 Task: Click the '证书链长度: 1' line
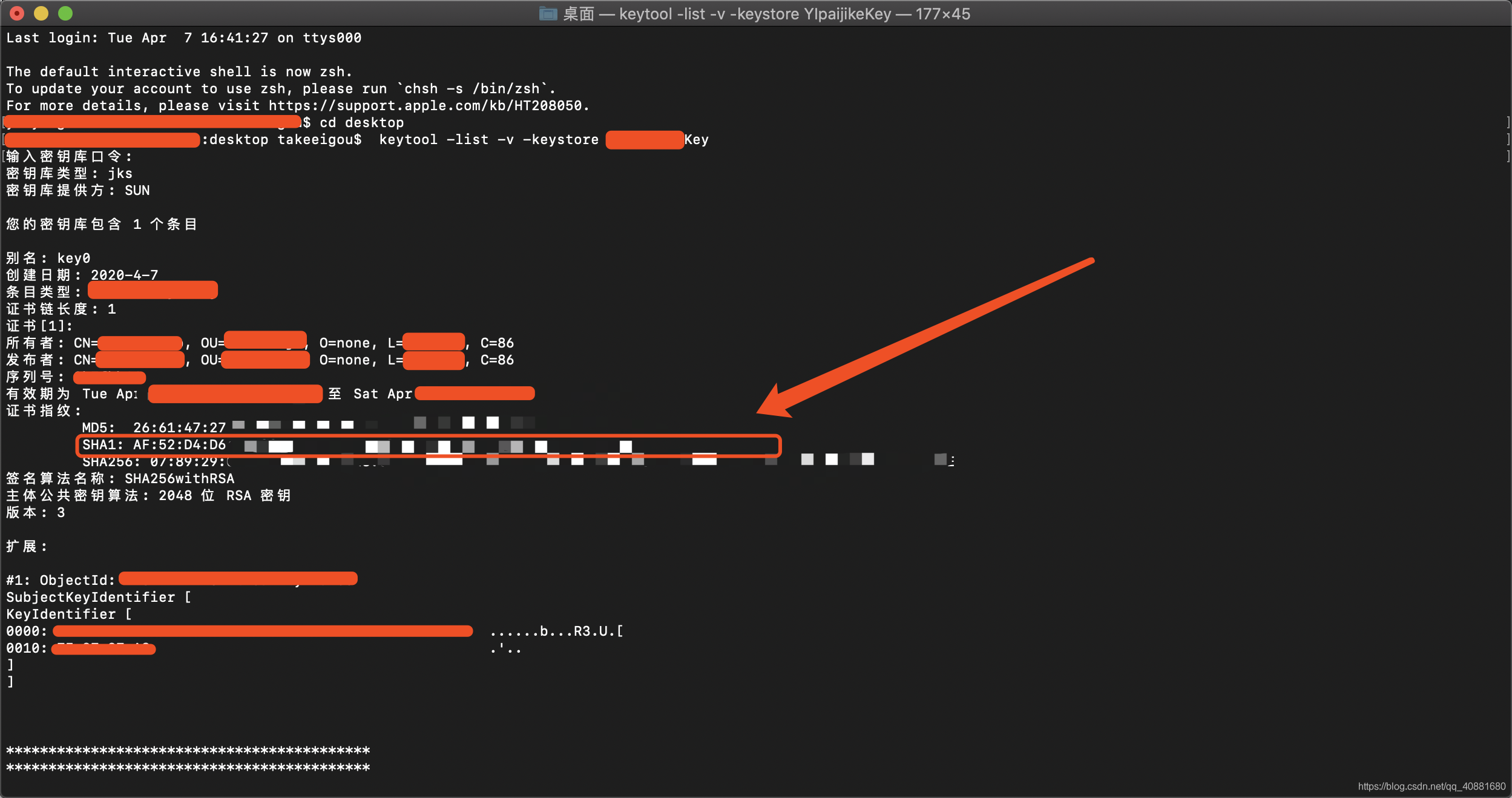(x=61, y=309)
